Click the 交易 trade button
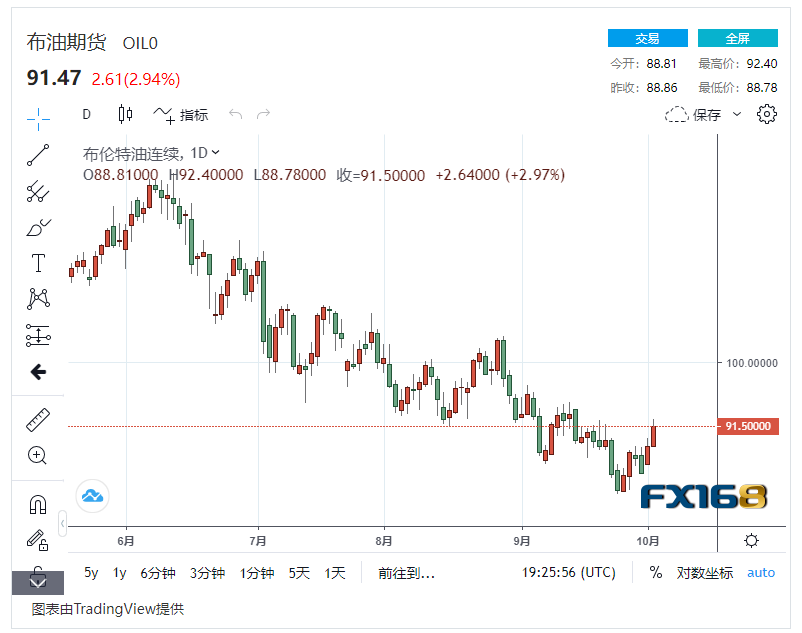The height and width of the screenshot is (633, 802). [x=647, y=37]
